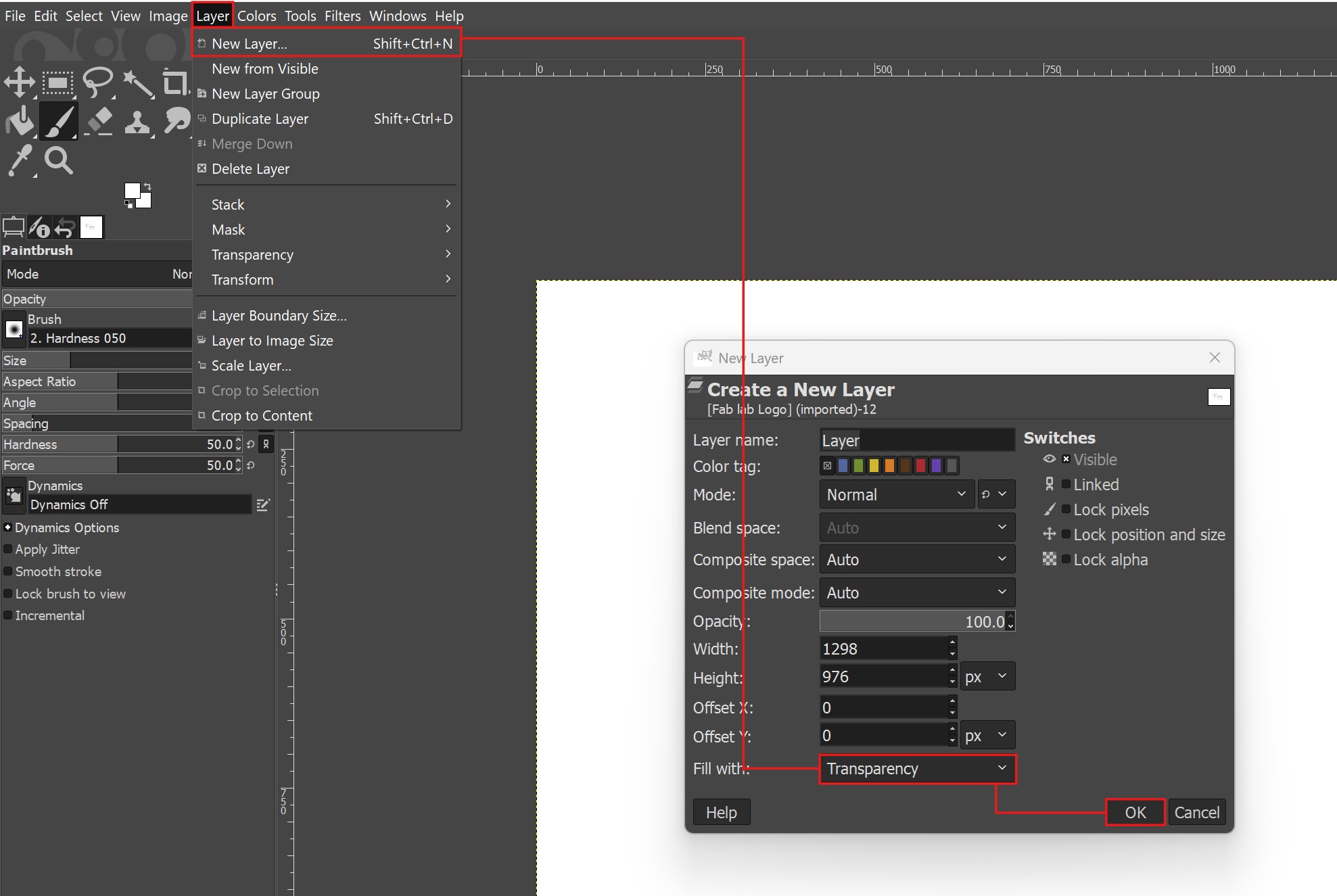The height and width of the screenshot is (896, 1337).
Task: Select the Smudge tool
Action: click(177, 120)
